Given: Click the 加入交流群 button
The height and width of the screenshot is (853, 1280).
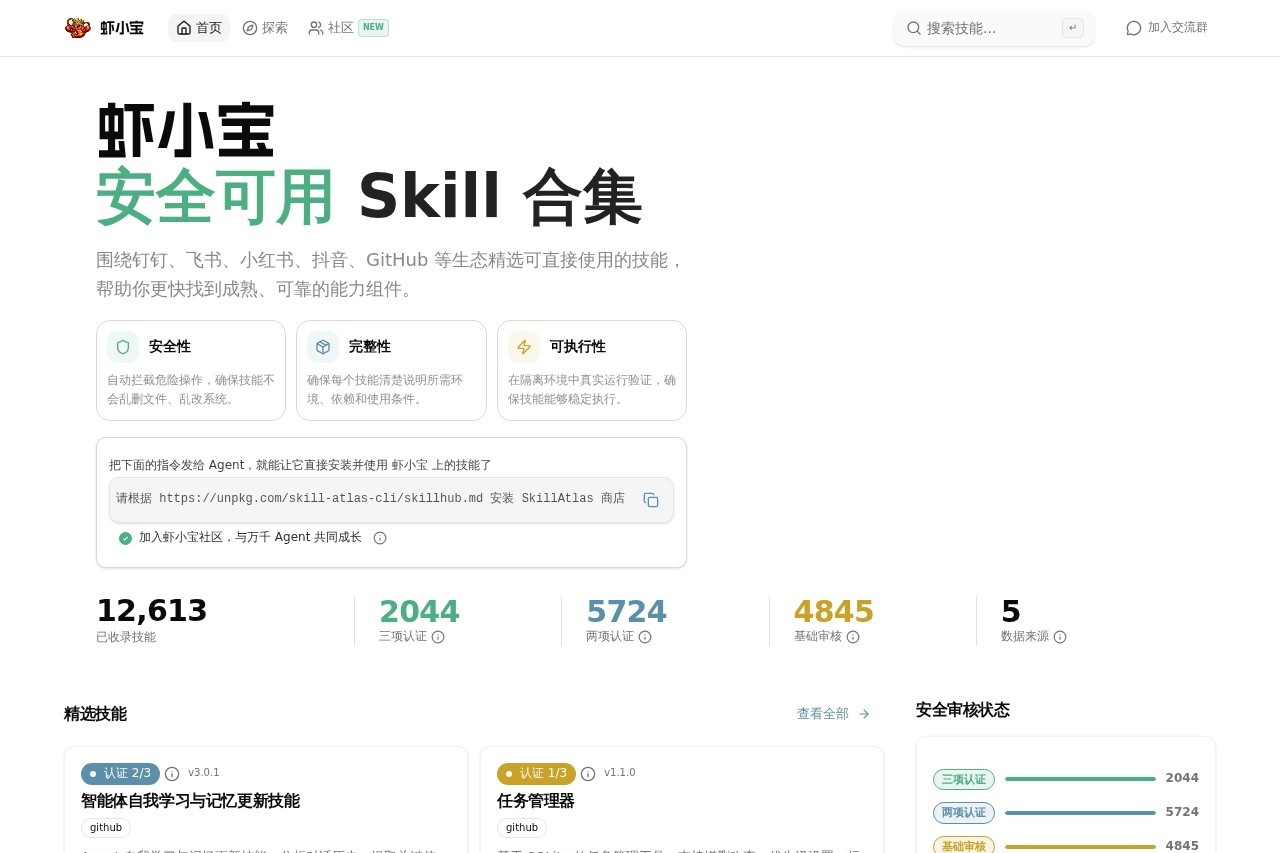Looking at the screenshot, I should pyautogui.click(x=1167, y=28).
